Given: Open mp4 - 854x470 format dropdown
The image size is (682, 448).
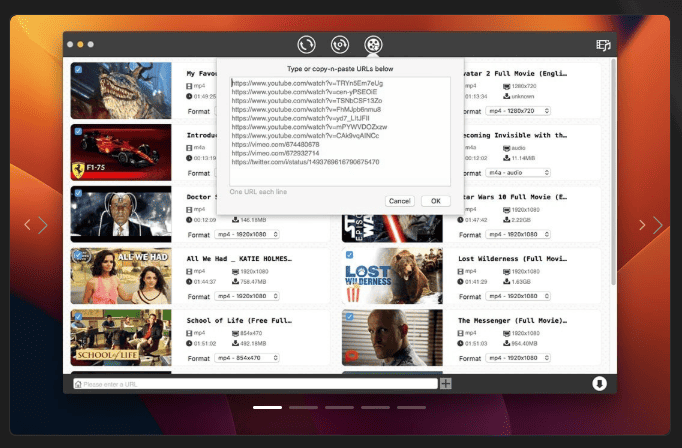Looking at the screenshot, I should pos(247,358).
